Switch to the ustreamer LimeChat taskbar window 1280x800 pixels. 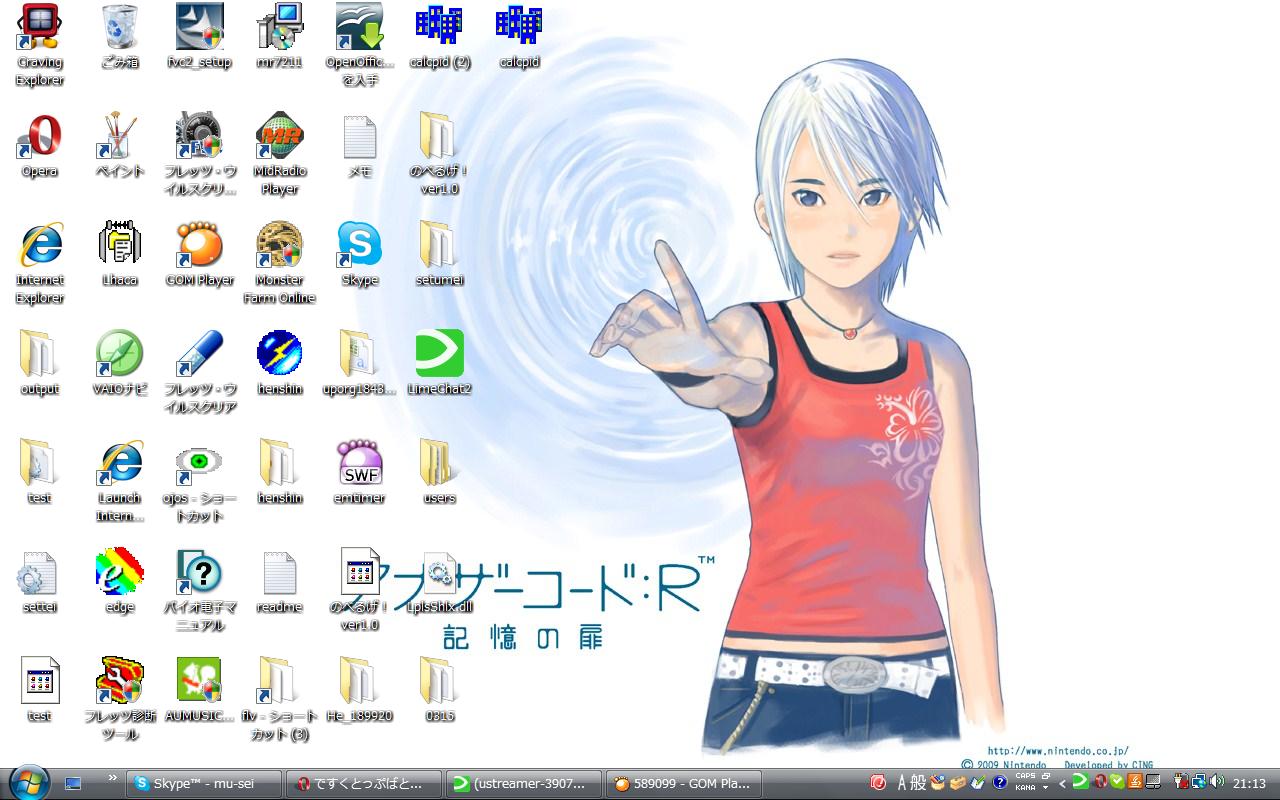(523, 784)
